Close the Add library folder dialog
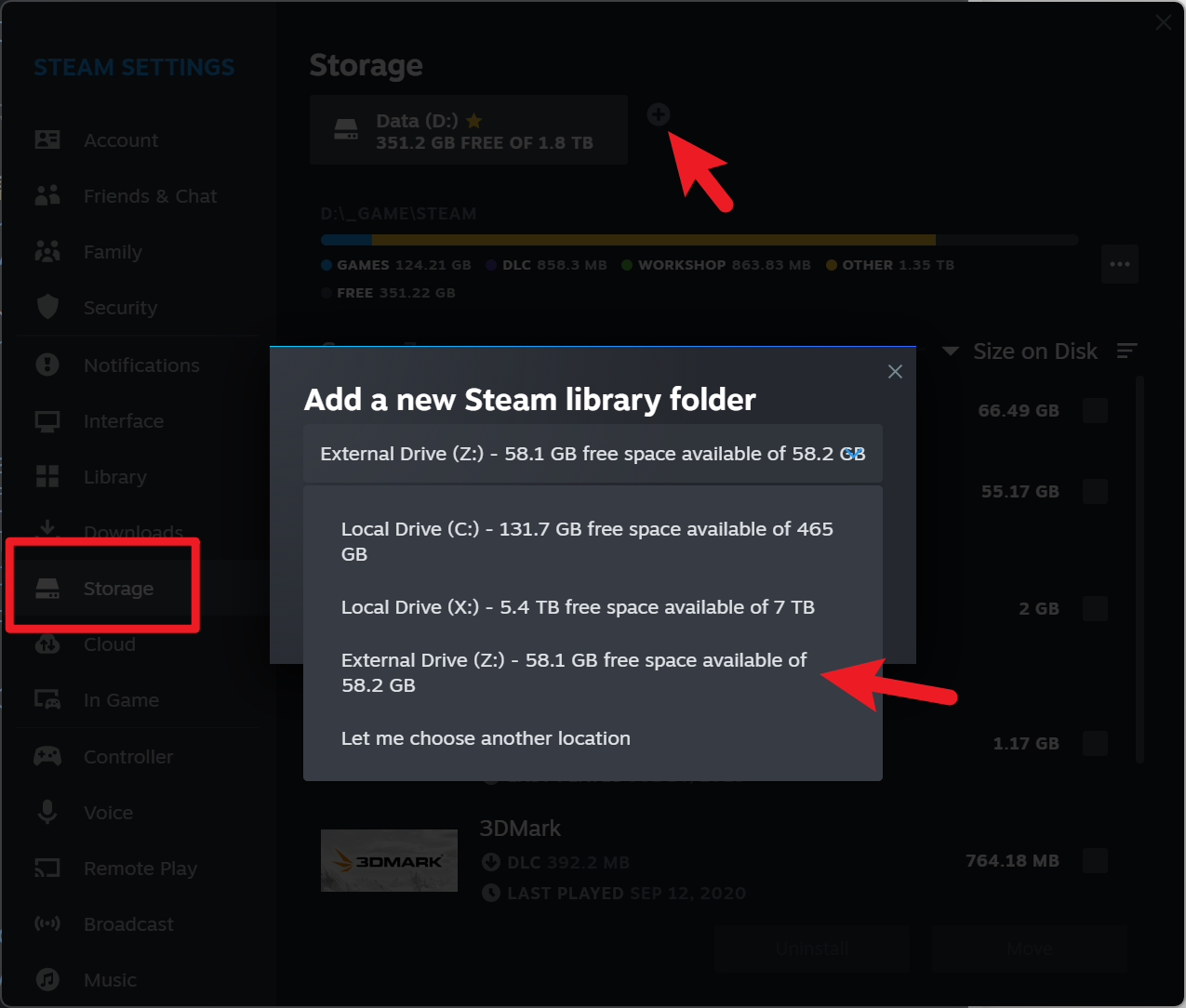The height and width of the screenshot is (1008, 1186). tap(895, 372)
